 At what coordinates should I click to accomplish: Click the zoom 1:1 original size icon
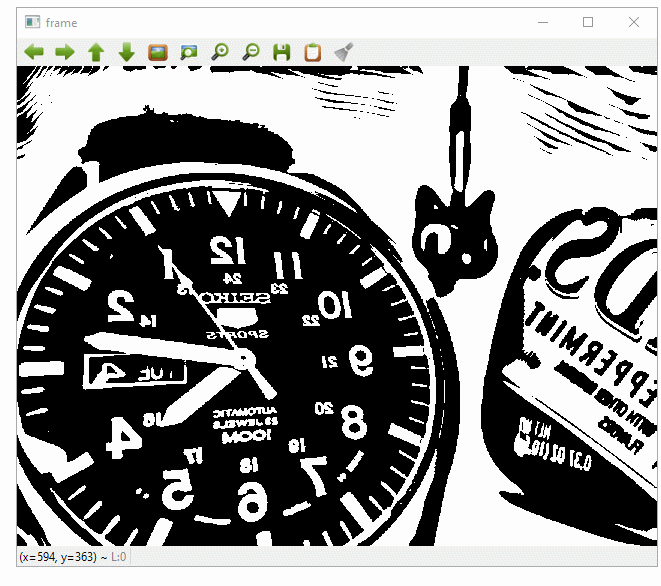158,52
